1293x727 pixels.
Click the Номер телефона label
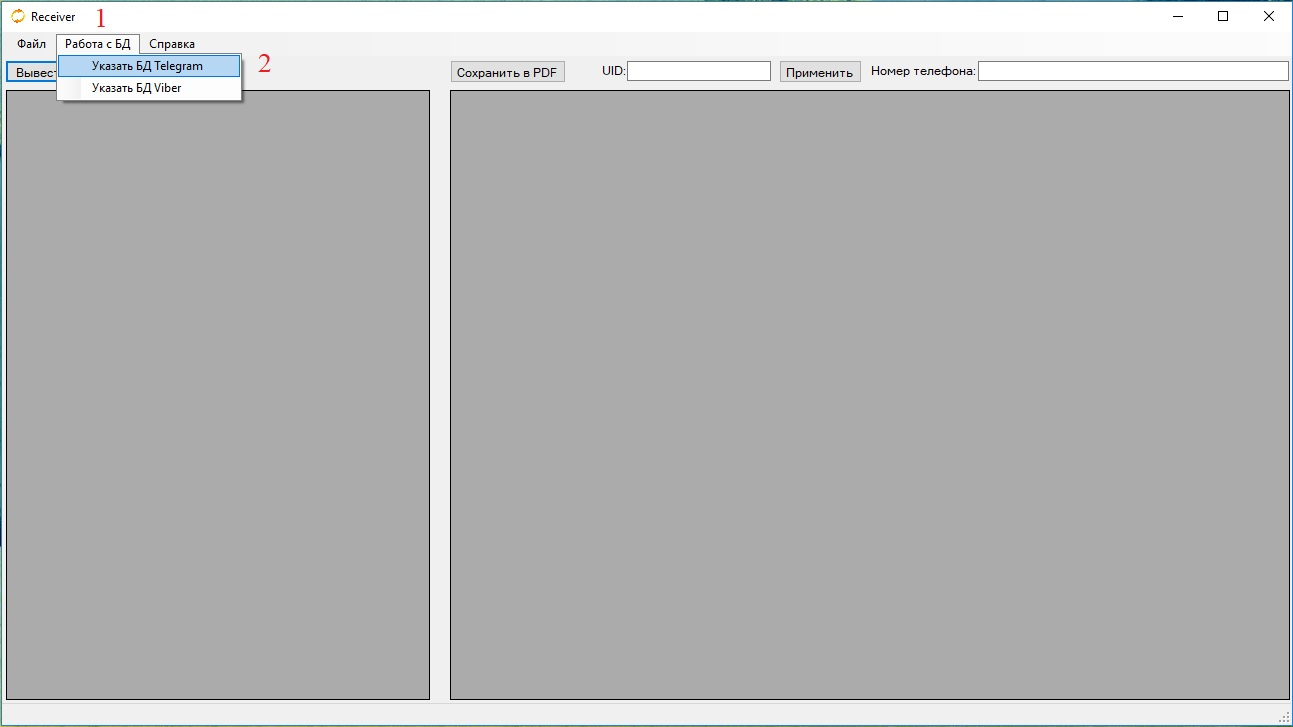pos(922,71)
